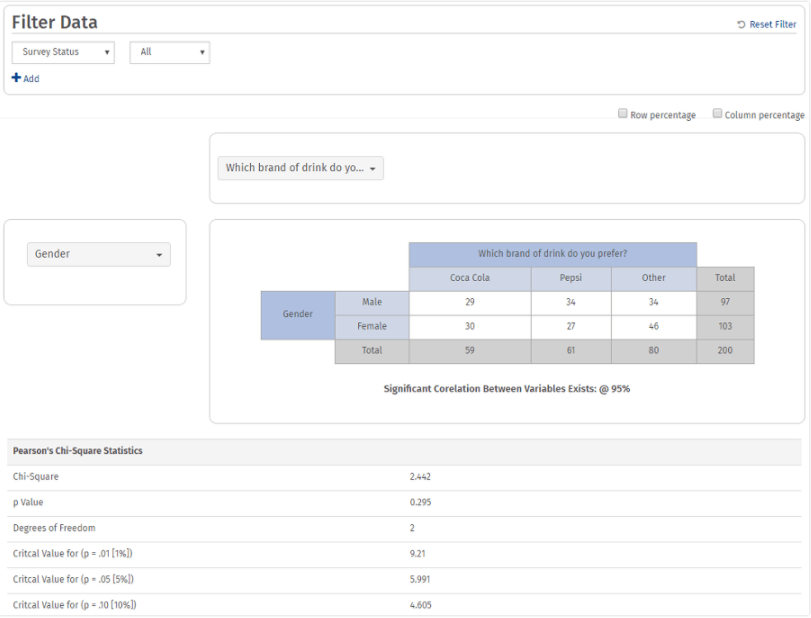Click the caret on the All dropdown
Viewport: 811px width, 618px height.
[202, 52]
